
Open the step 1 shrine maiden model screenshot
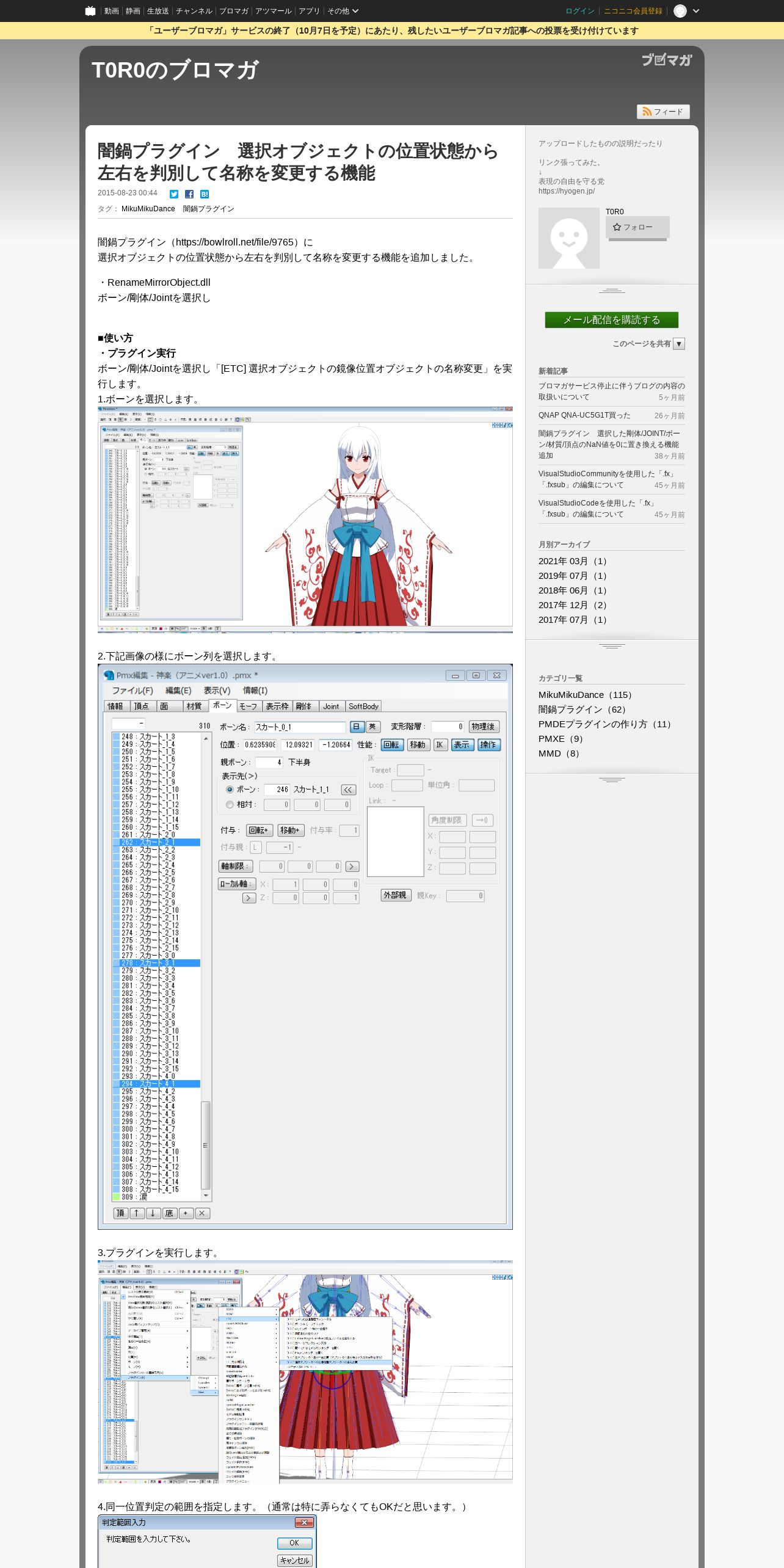305,520
